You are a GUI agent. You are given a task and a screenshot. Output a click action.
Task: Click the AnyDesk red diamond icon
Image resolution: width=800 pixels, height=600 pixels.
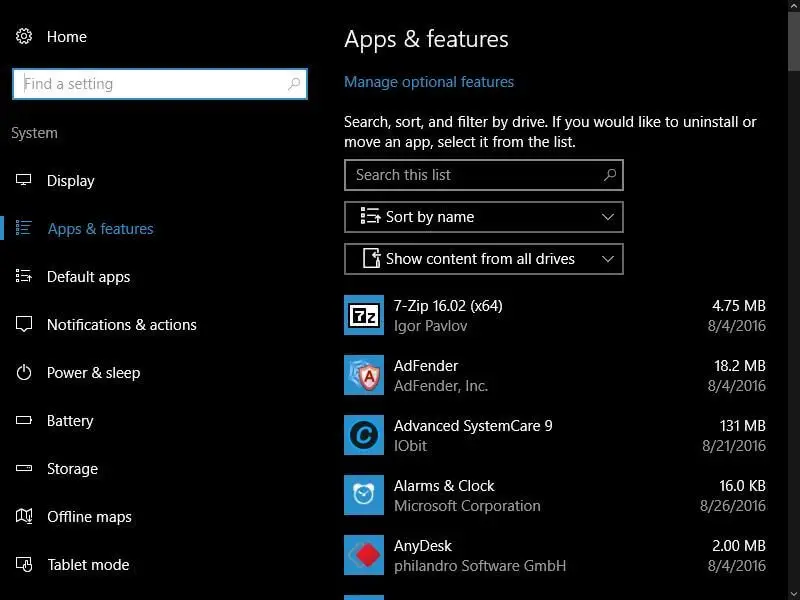click(364, 555)
